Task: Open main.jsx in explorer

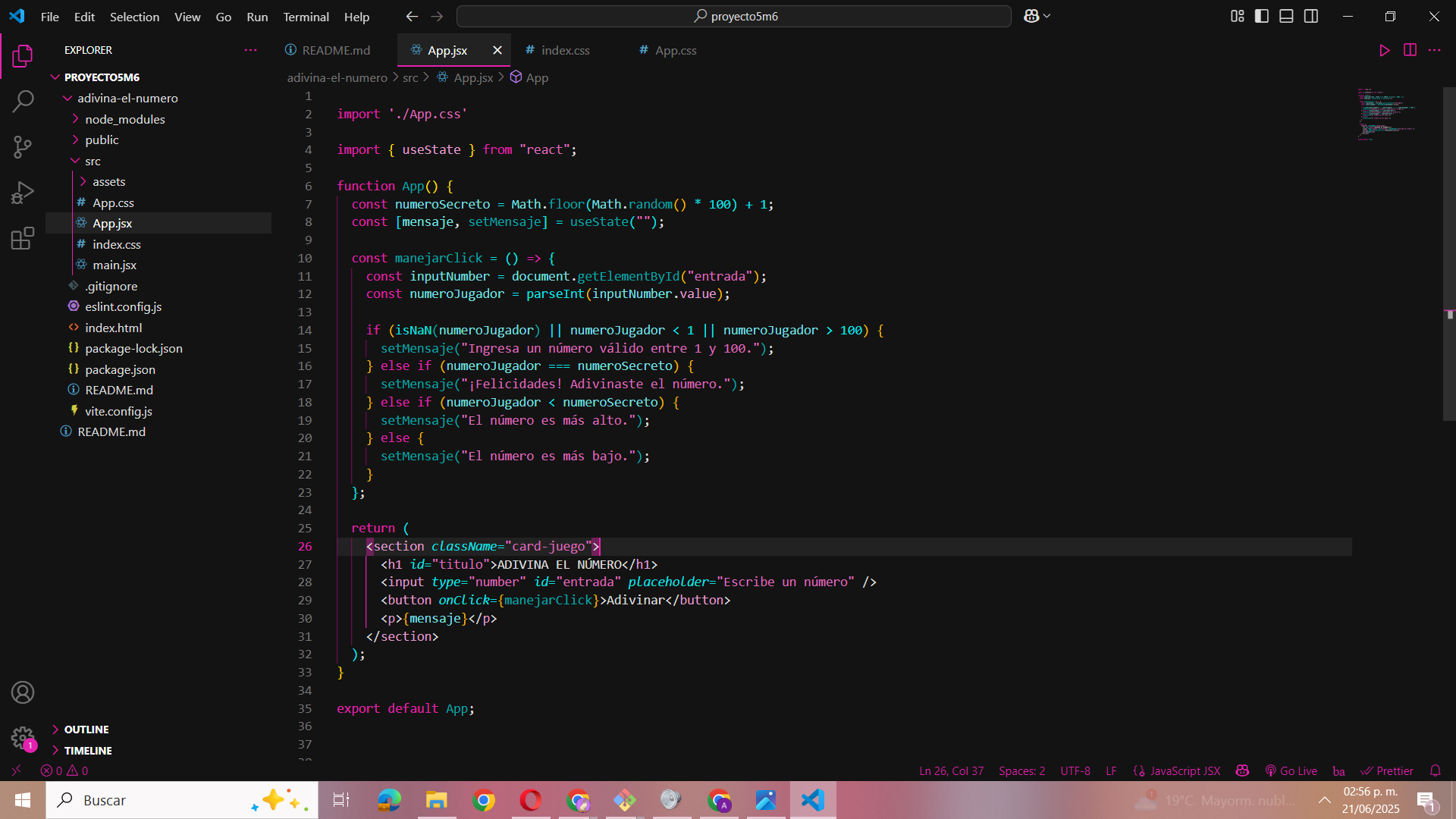Action: pos(115,265)
